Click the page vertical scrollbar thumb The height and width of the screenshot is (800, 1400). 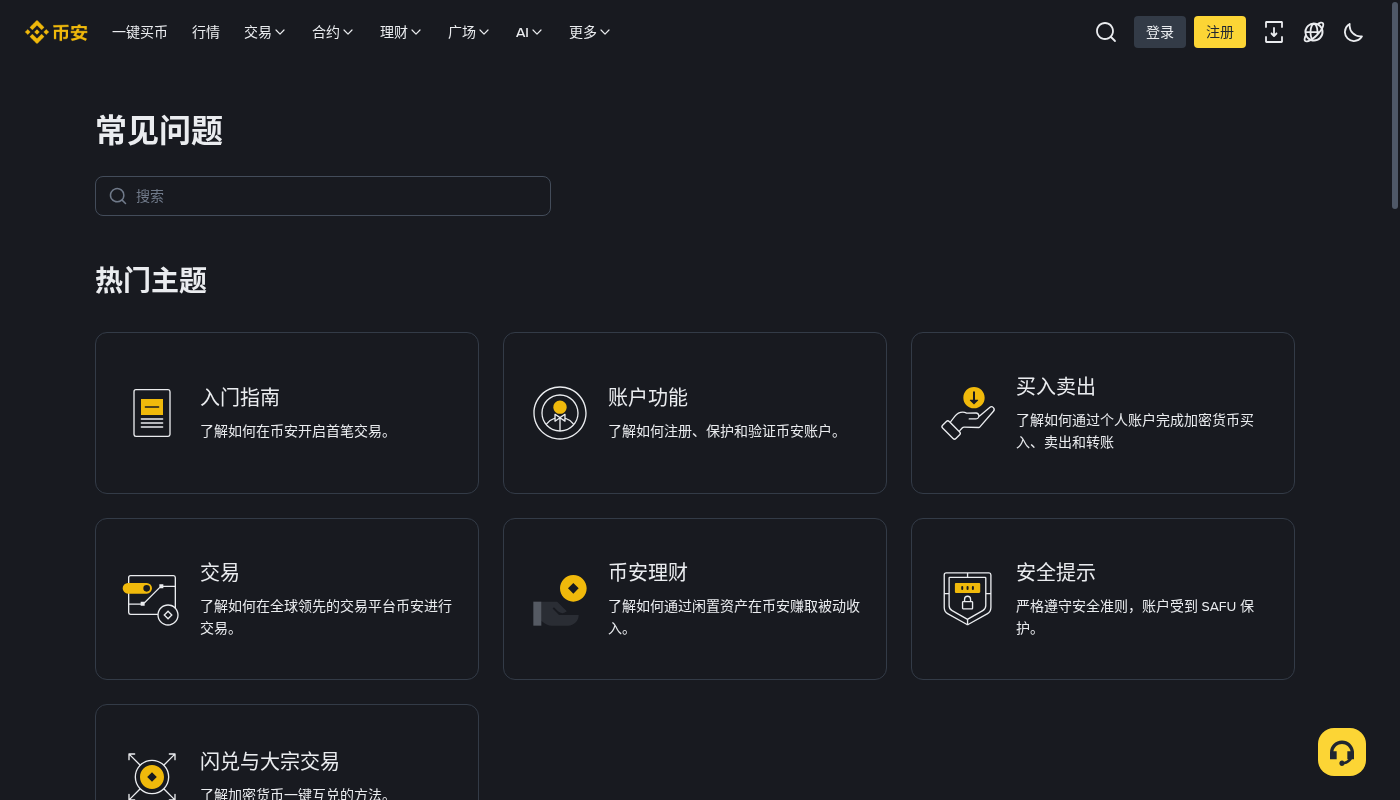pyautogui.click(x=1395, y=105)
